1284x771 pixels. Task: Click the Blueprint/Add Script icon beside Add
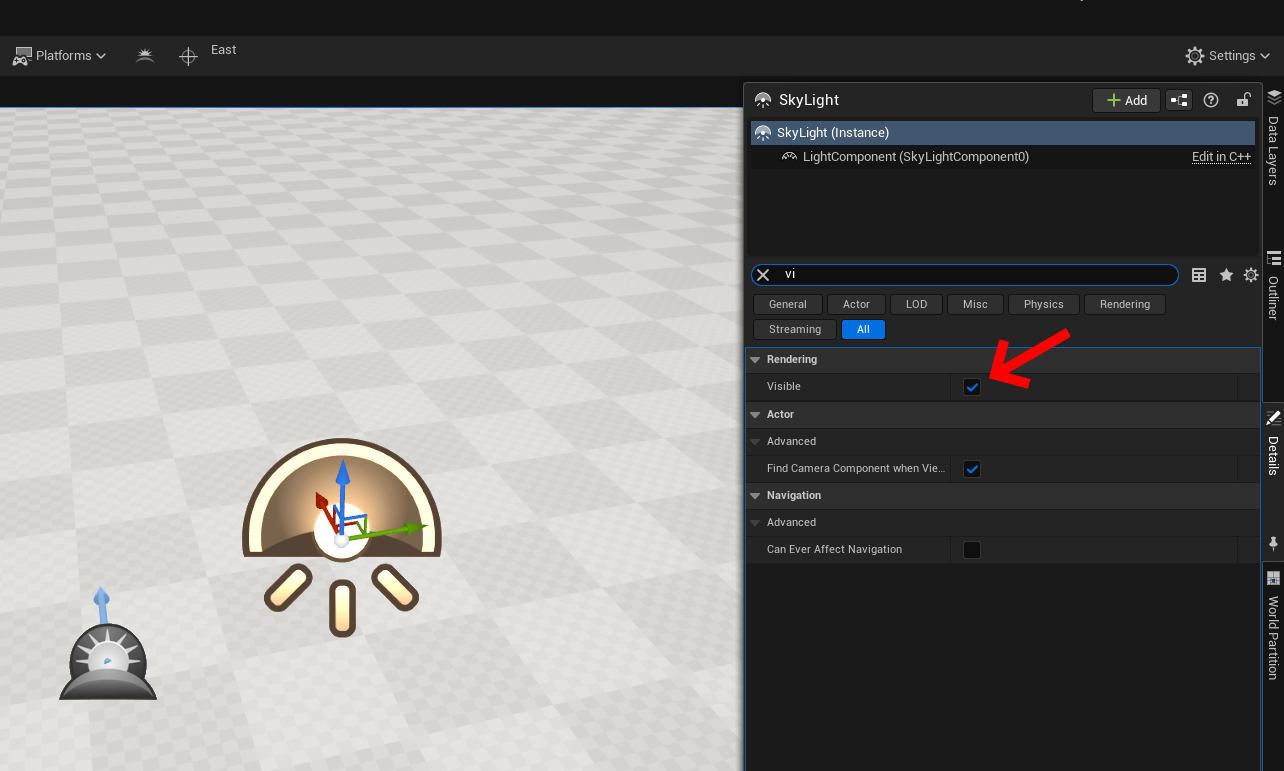click(x=1179, y=100)
